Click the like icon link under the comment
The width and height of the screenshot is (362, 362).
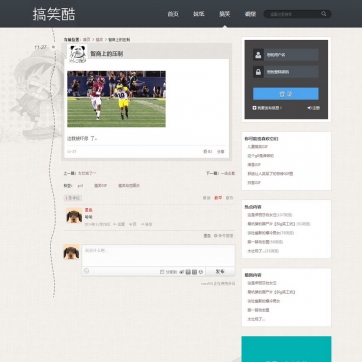coord(133,224)
